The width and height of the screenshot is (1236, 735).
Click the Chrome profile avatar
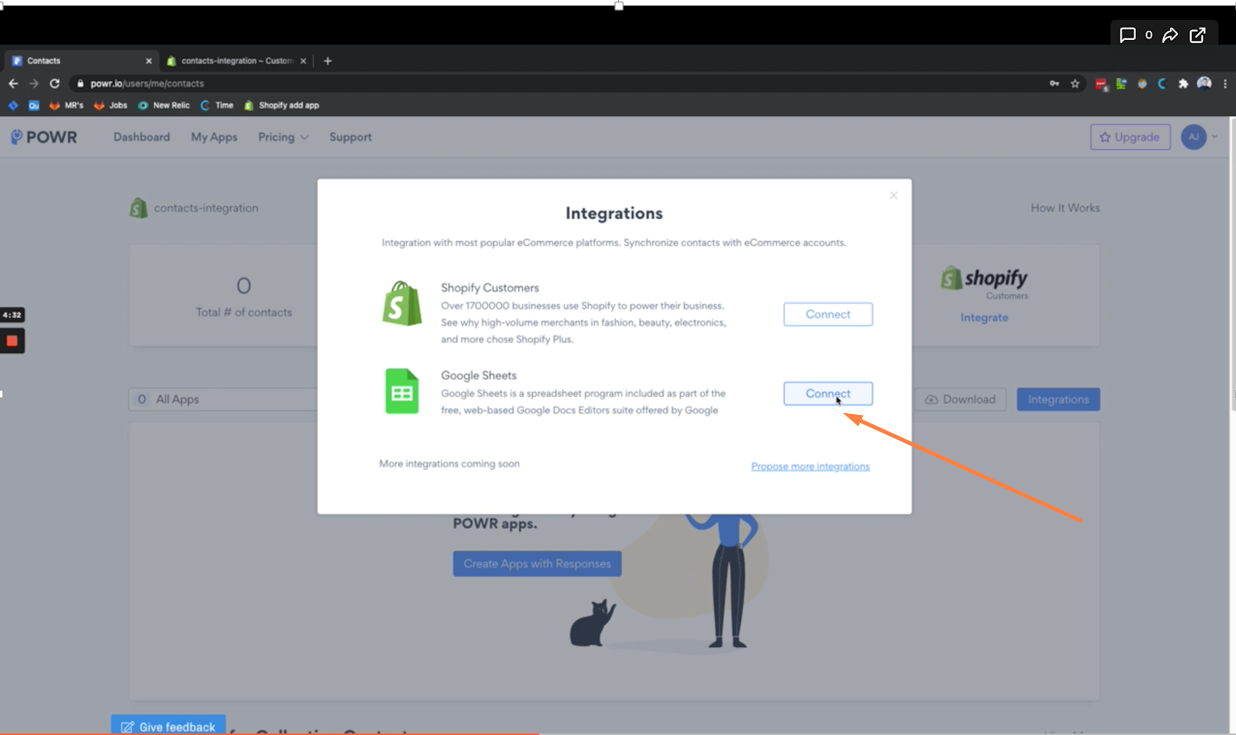(1204, 84)
